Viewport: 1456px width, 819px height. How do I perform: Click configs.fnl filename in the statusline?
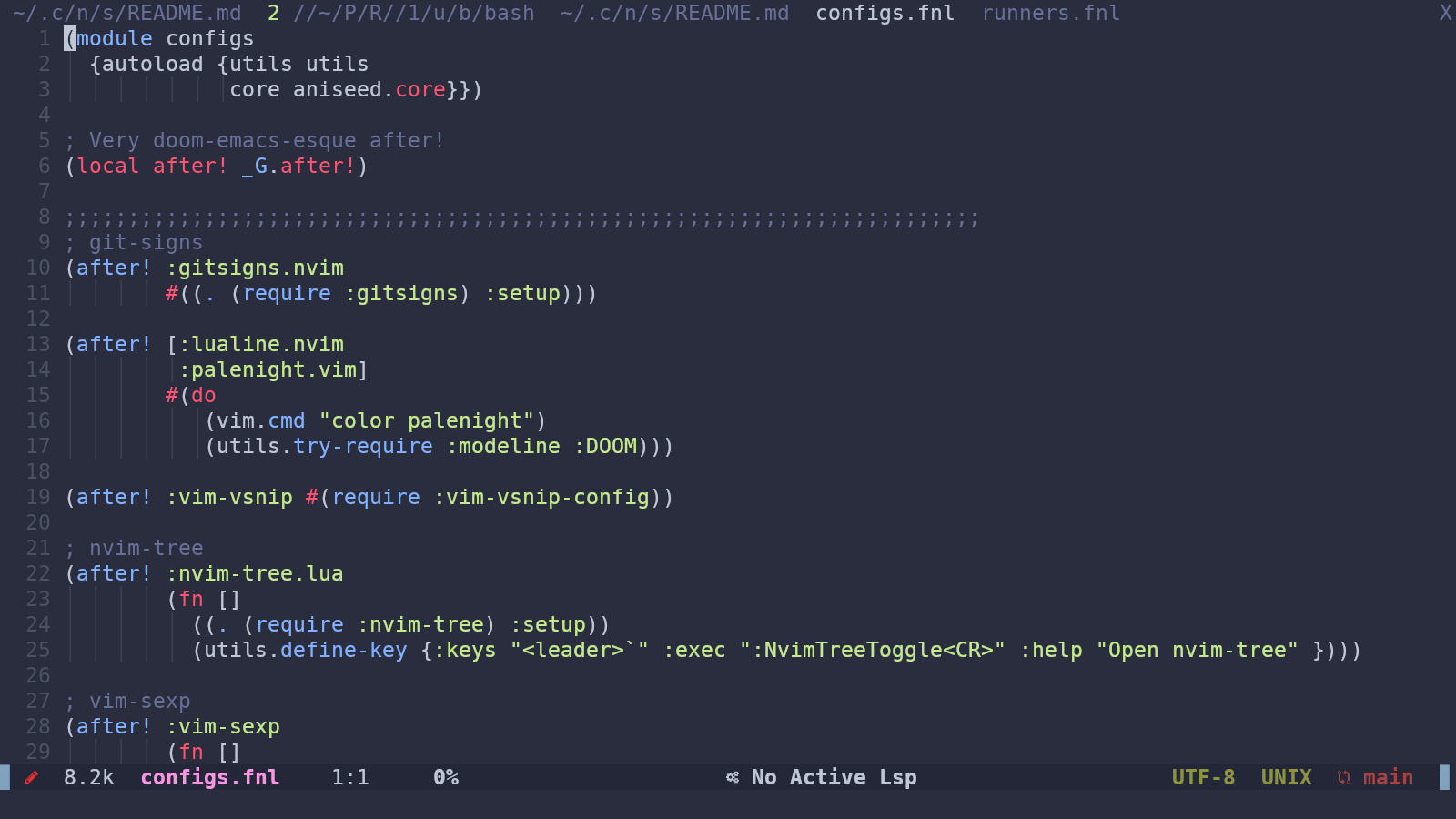[x=210, y=777]
